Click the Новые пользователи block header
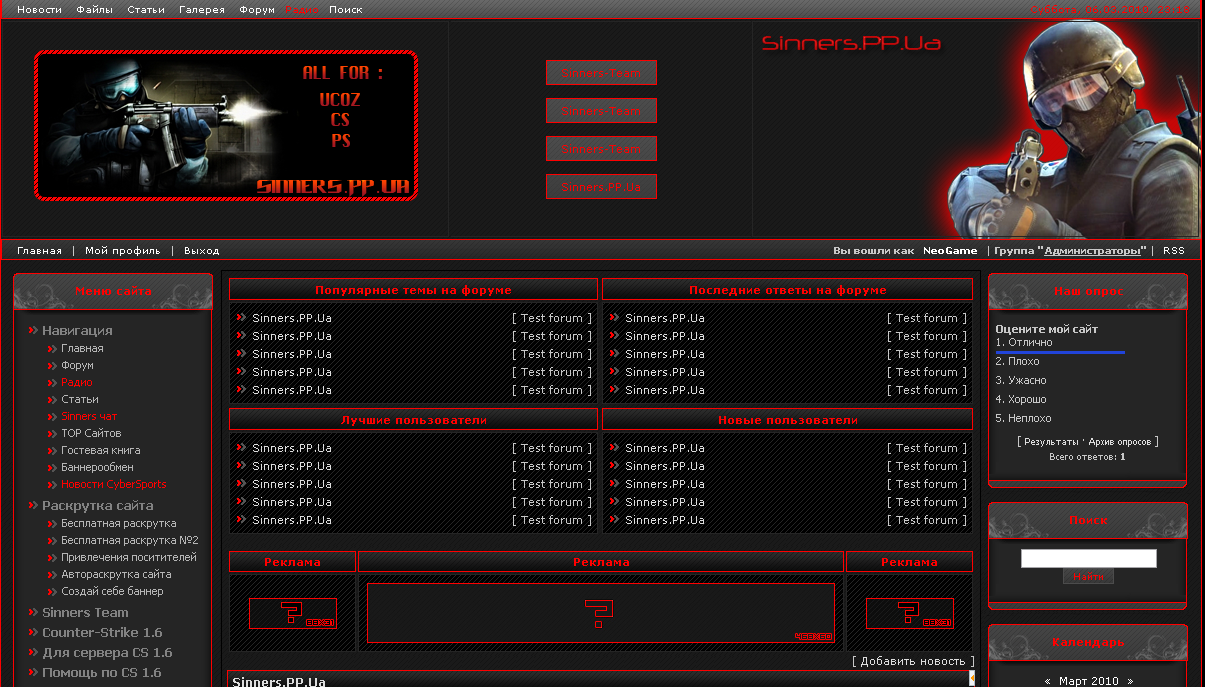 [788, 420]
